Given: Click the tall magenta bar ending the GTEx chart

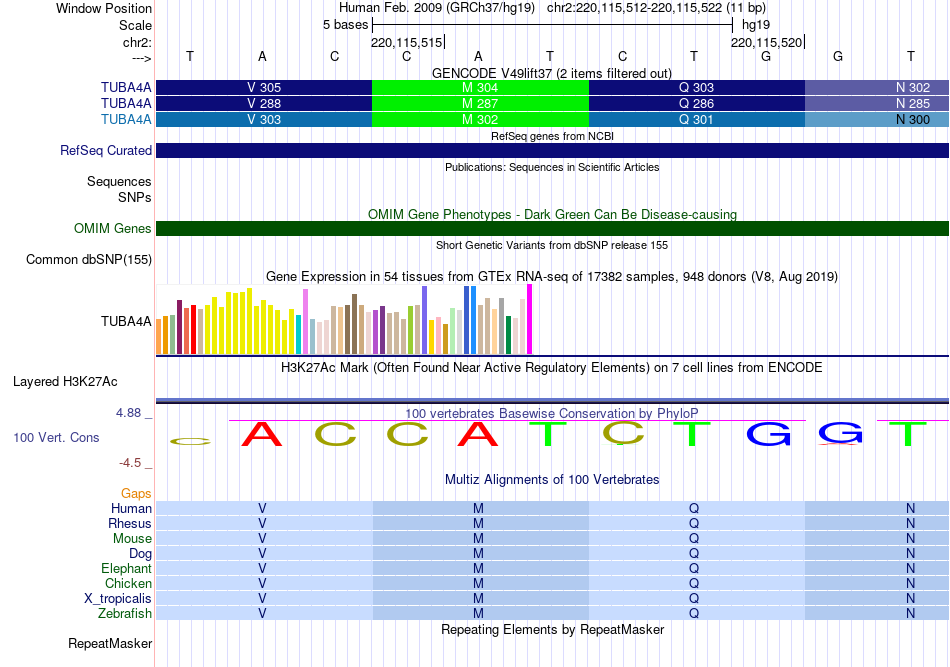Looking at the screenshot, I should tap(530, 319).
